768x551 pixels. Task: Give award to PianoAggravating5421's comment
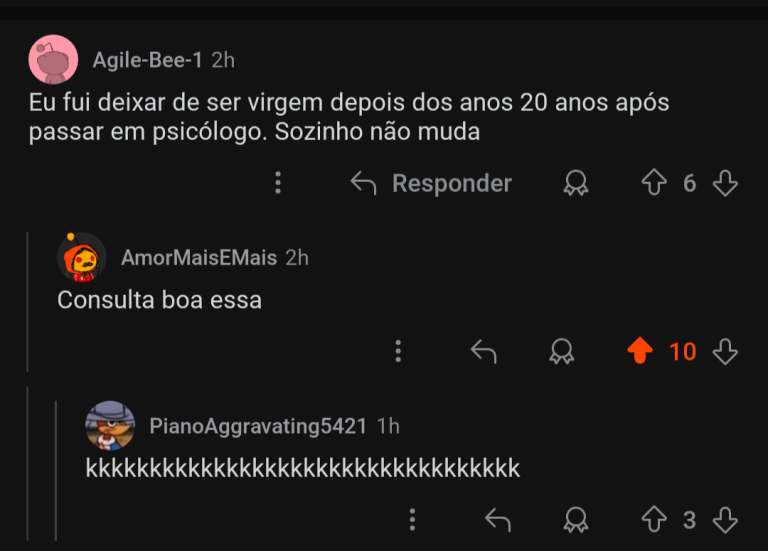pyautogui.click(x=576, y=519)
